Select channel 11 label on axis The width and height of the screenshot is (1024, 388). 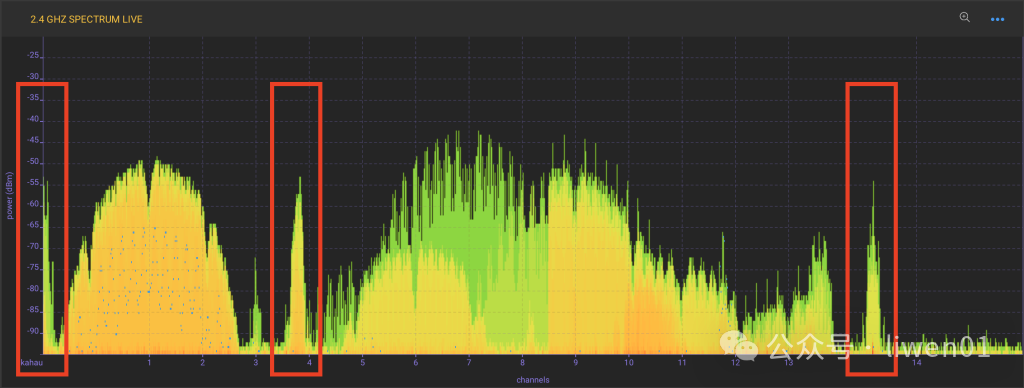coord(682,363)
